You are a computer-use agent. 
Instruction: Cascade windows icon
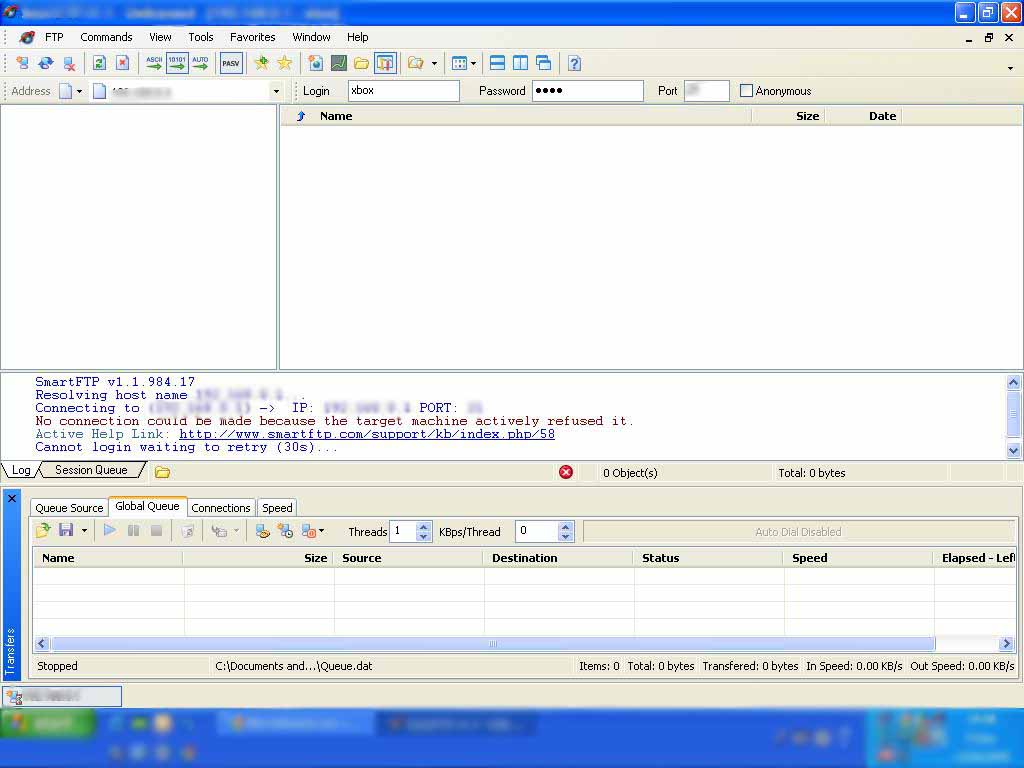pyautogui.click(x=543, y=63)
